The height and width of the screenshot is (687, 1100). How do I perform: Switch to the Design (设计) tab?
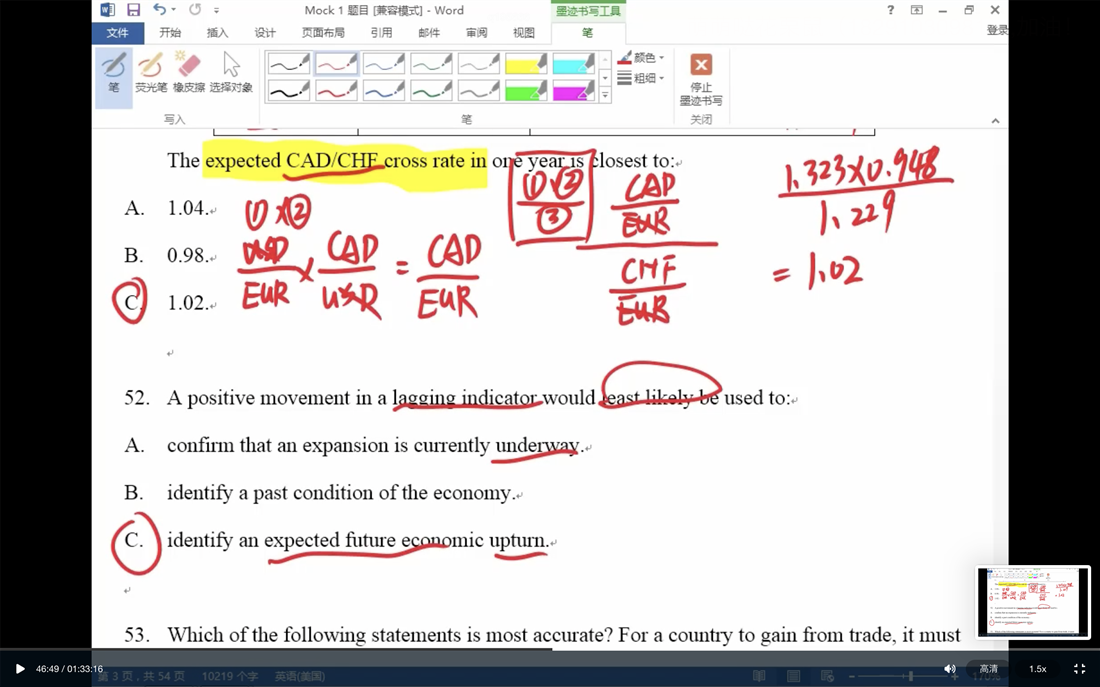click(x=265, y=33)
